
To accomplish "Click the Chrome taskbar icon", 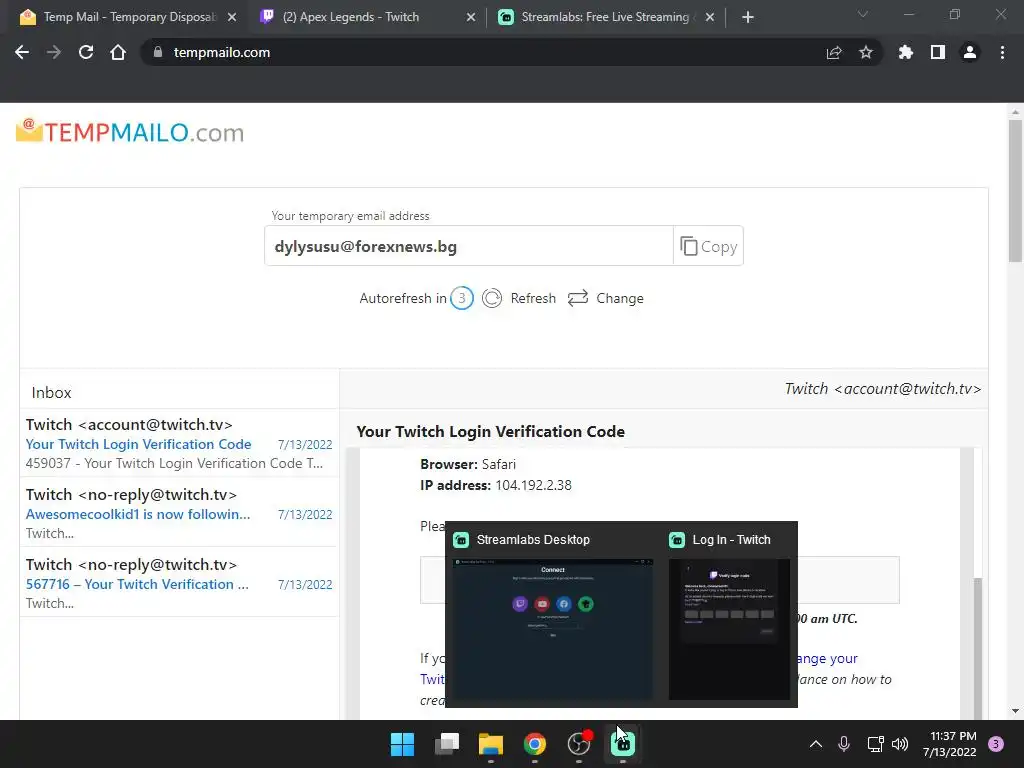I will [x=535, y=744].
